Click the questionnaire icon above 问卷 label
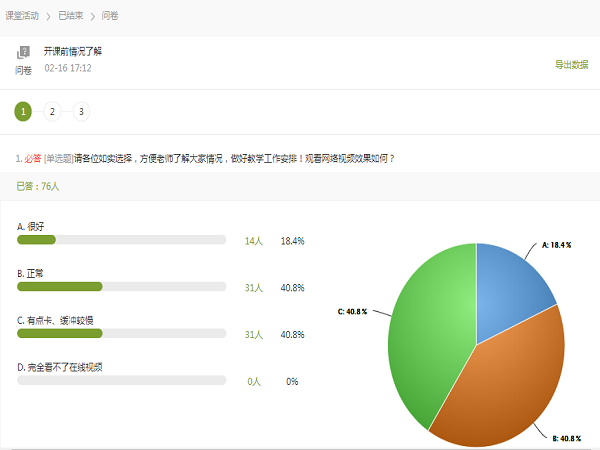 [x=23, y=52]
